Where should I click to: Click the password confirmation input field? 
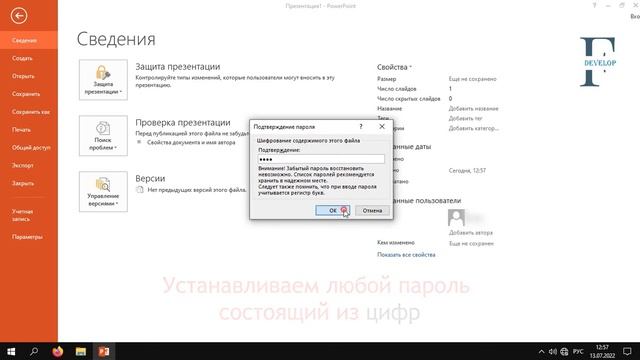tap(321, 159)
